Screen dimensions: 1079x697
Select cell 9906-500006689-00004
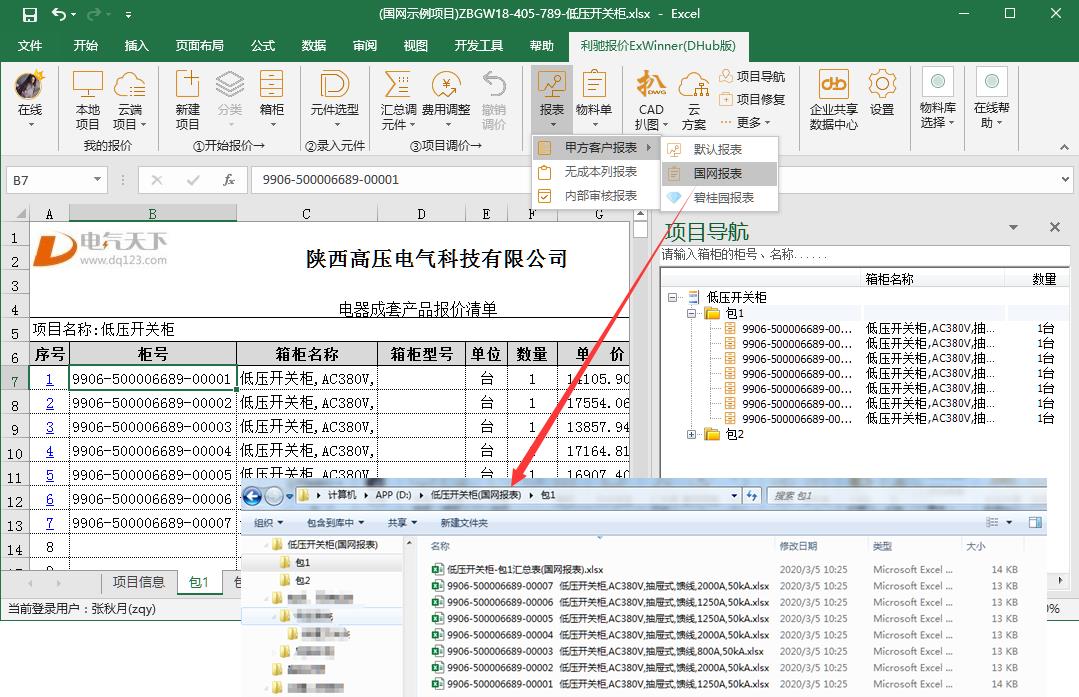click(152, 451)
